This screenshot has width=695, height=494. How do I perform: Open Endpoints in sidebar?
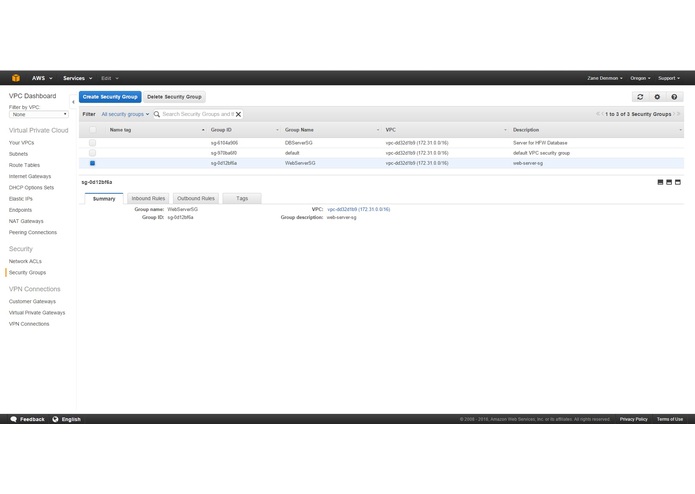20,210
